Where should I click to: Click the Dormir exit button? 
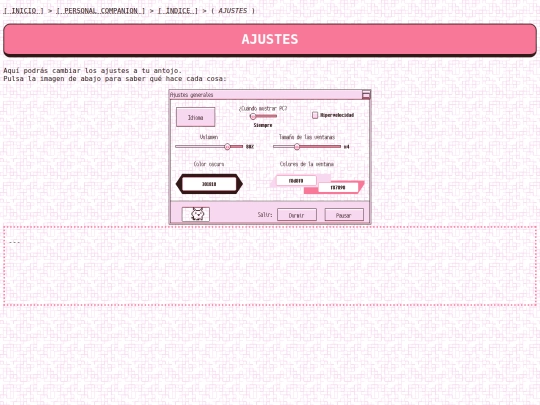(x=297, y=215)
